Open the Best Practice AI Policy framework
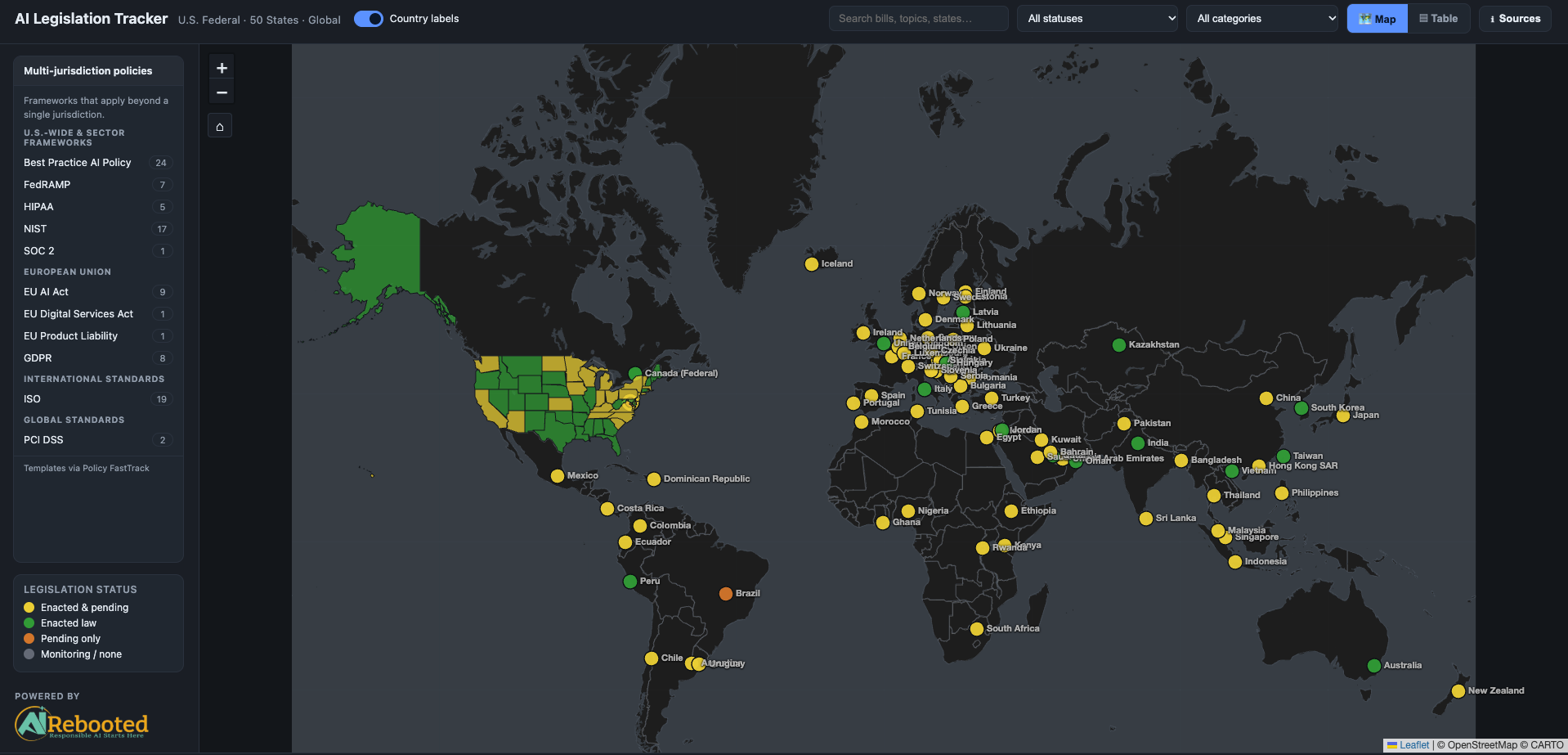Image resolution: width=1568 pixels, height=755 pixels. pyautogui.click(x=98, y=163)
